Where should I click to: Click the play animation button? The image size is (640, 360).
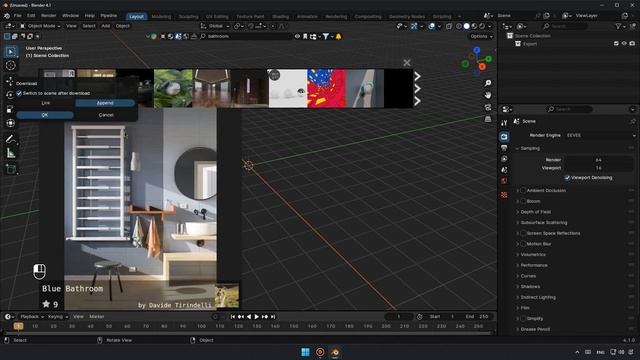(x=257, y=317)
